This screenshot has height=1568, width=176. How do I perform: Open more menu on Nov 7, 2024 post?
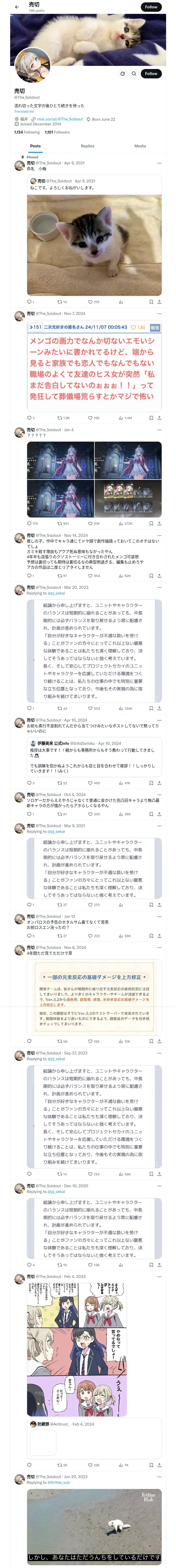pos(159,314)
